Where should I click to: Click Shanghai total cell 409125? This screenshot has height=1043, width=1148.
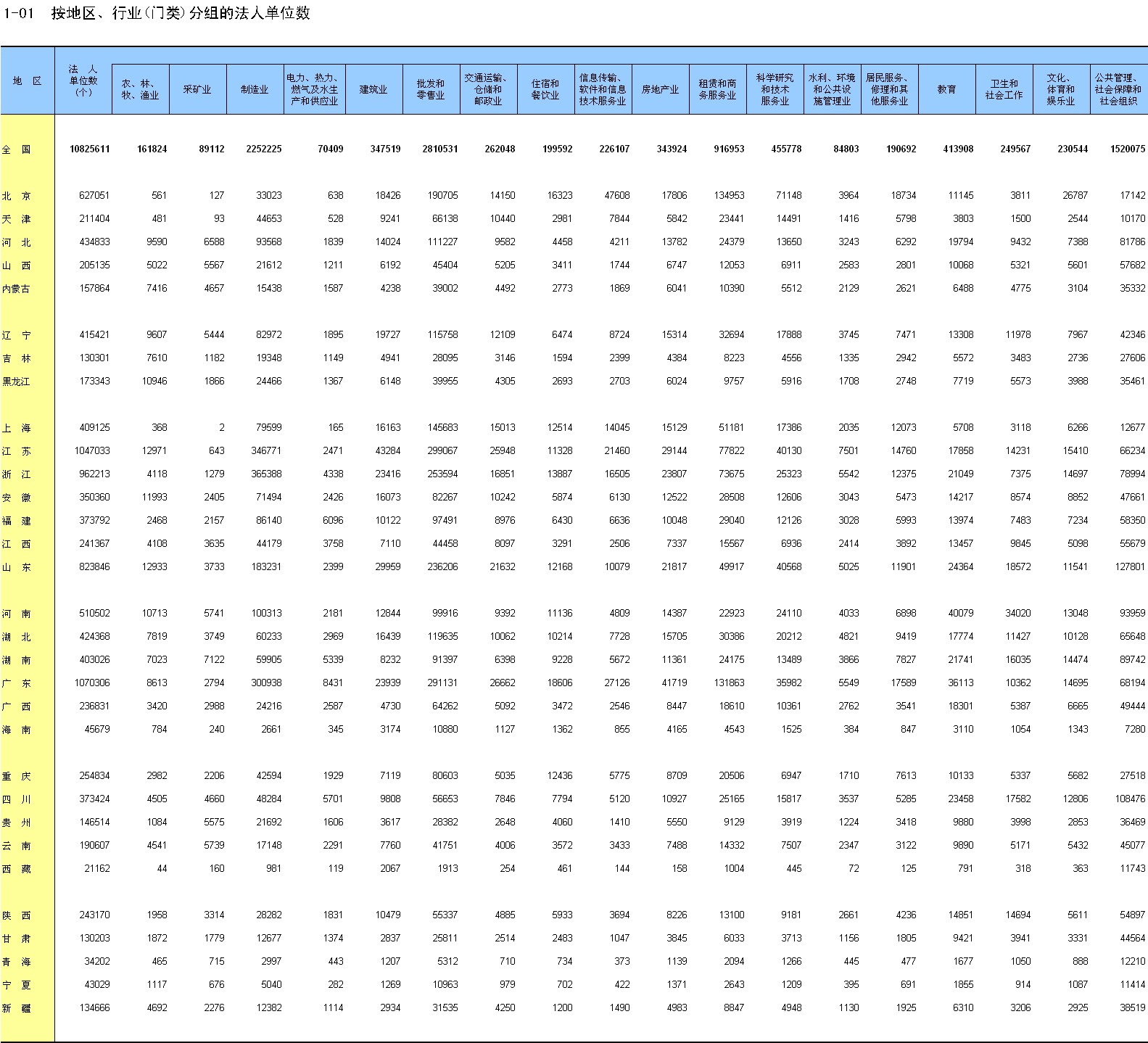94,427
